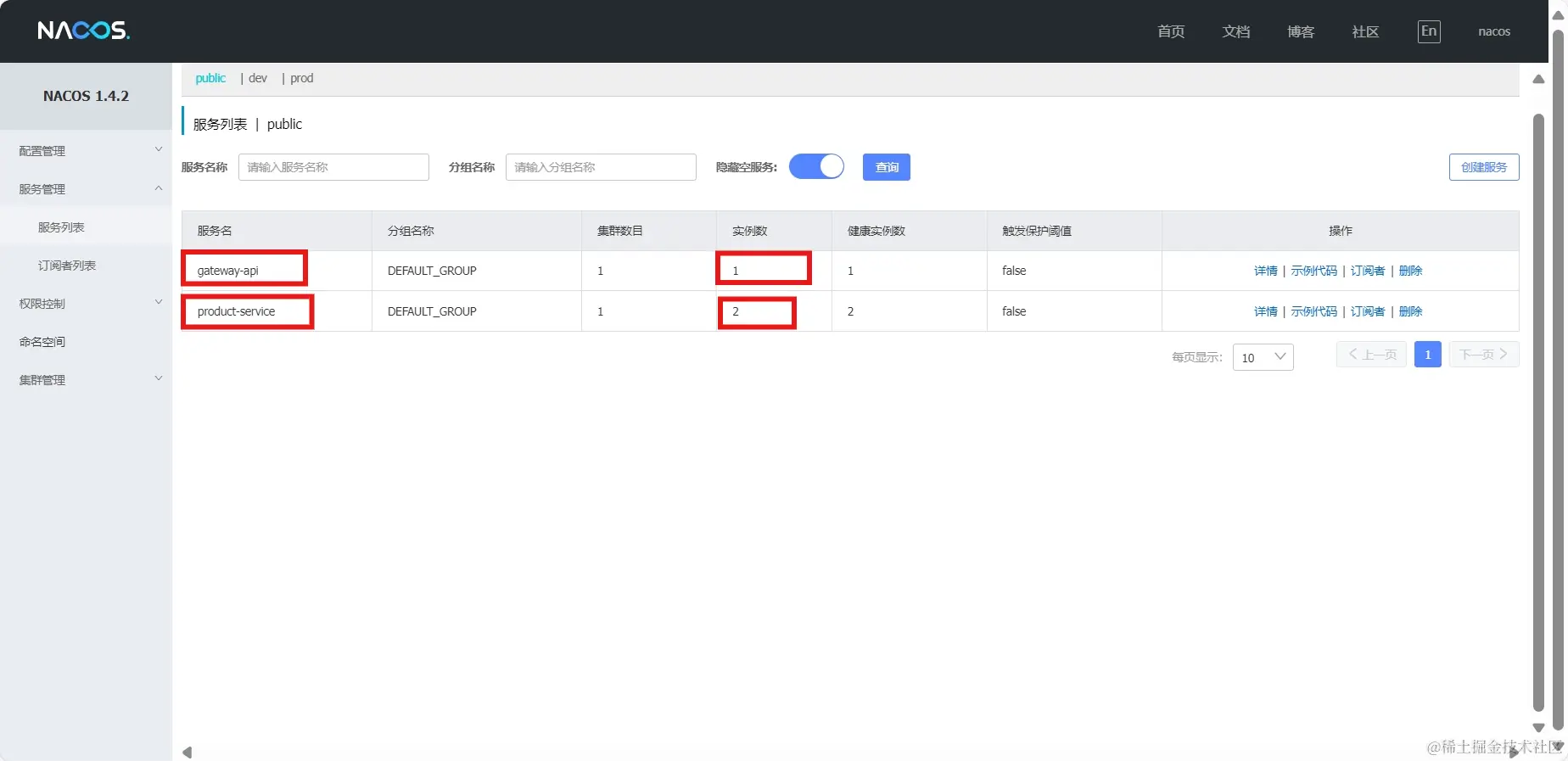Open 详情 for gateway-api
Viewport: 1568px width, 761px height.
tap(1266, 271)
